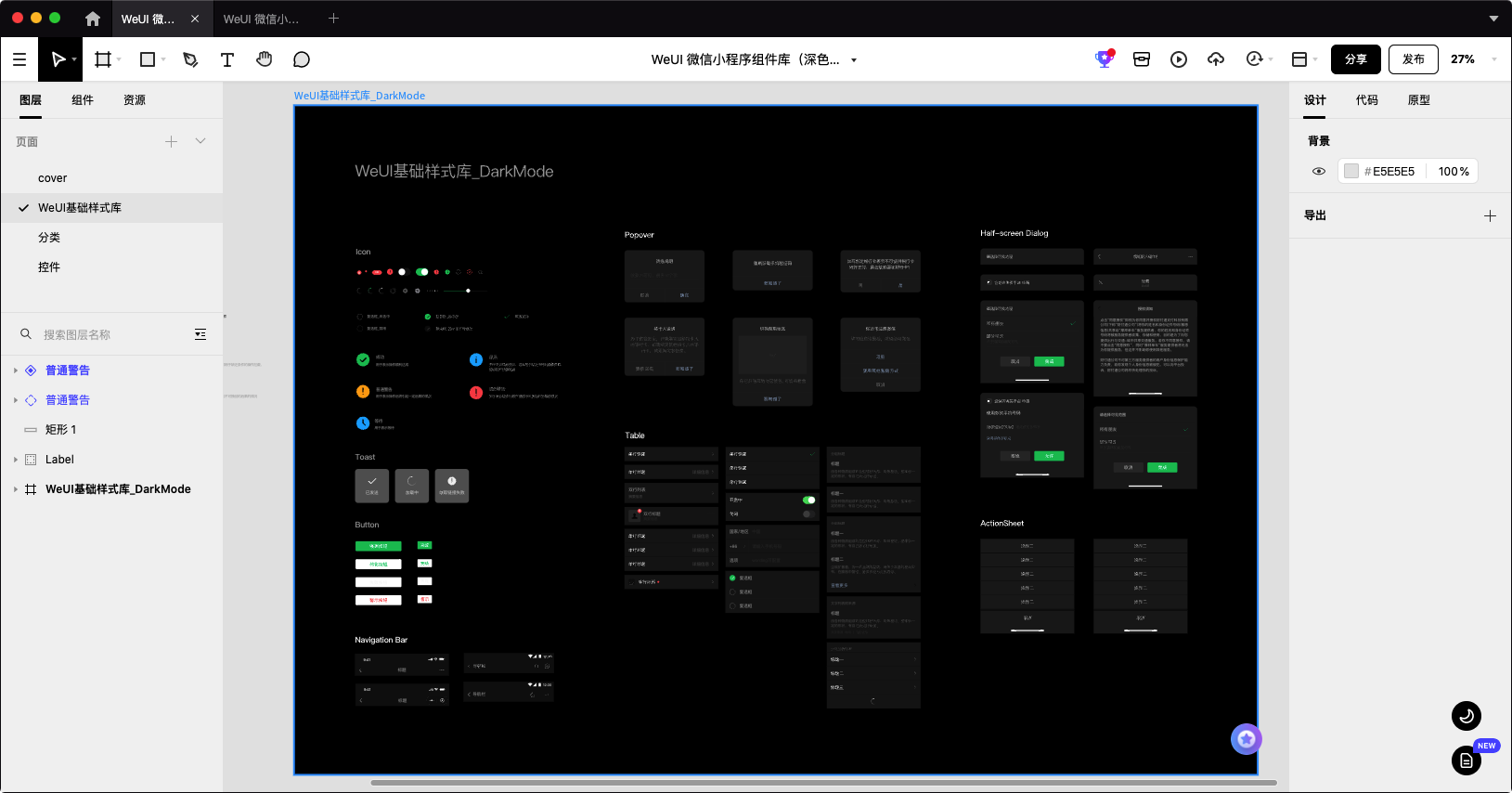Open the AI assistant icon in toolbar
Image resolution: width=1512 pixels, height=793 pixels.
1104,58
